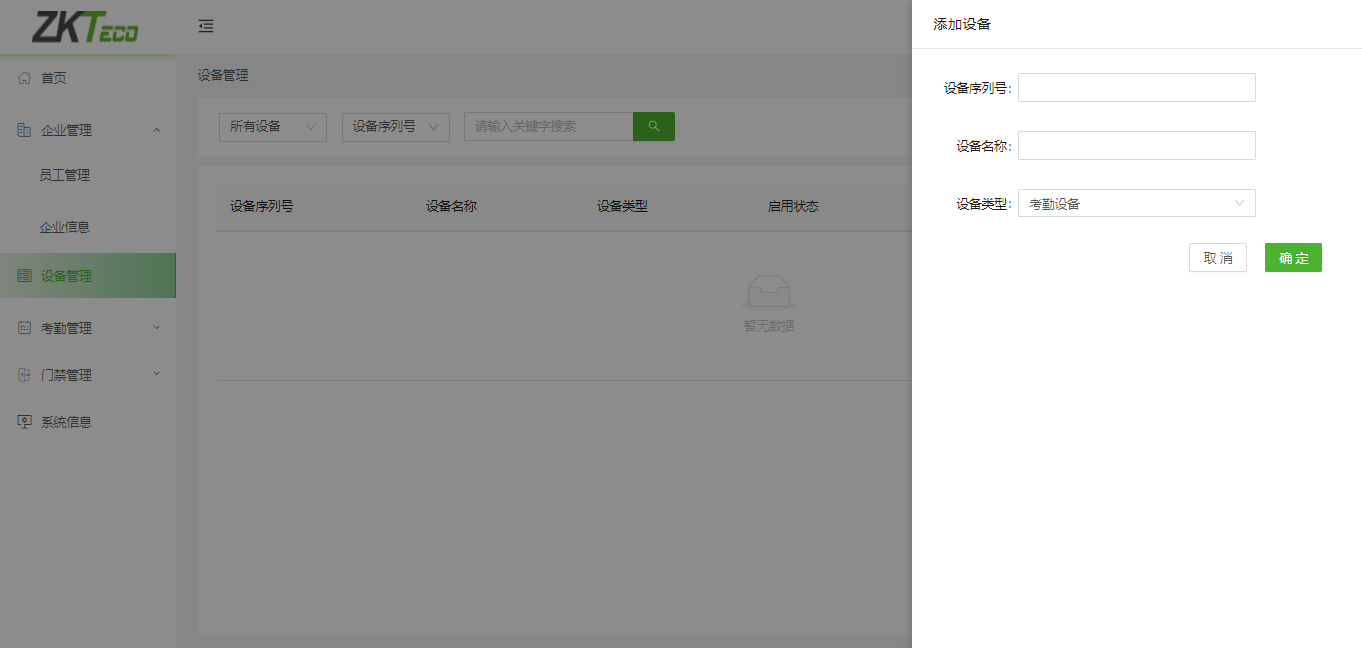The height and width of the screenshot is (648, 1362).
Task: Click the monitor icon beside 系统信息
Action: click(x=25, y=422)
